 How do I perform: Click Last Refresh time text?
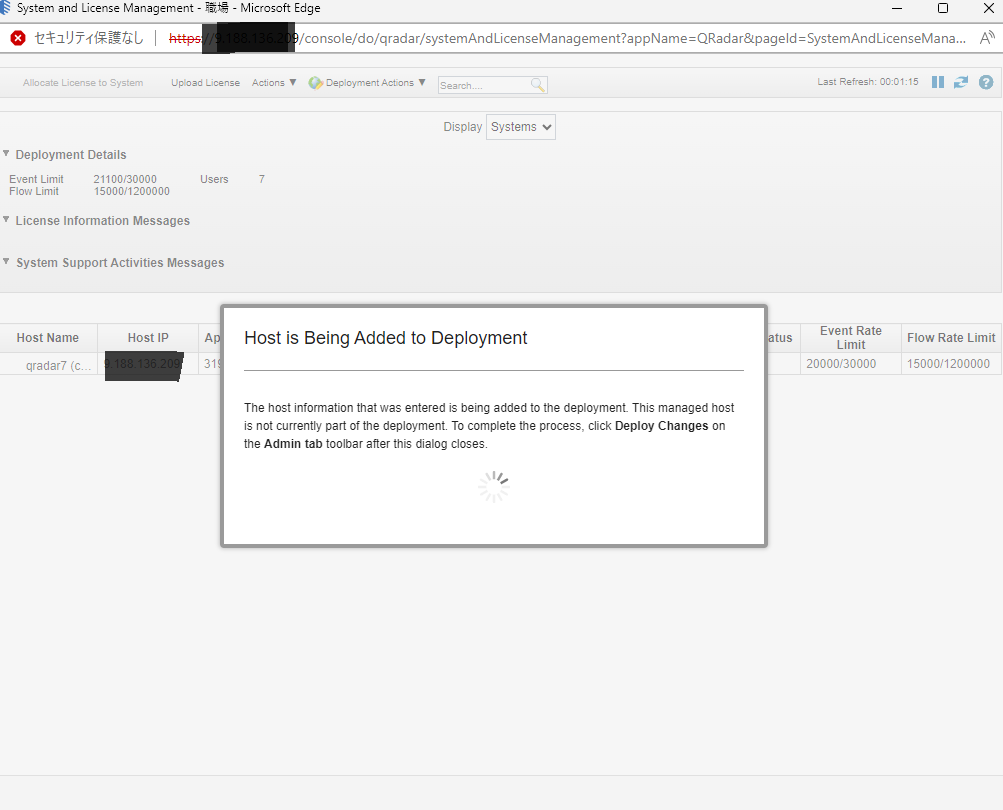[x=867, y=82]
